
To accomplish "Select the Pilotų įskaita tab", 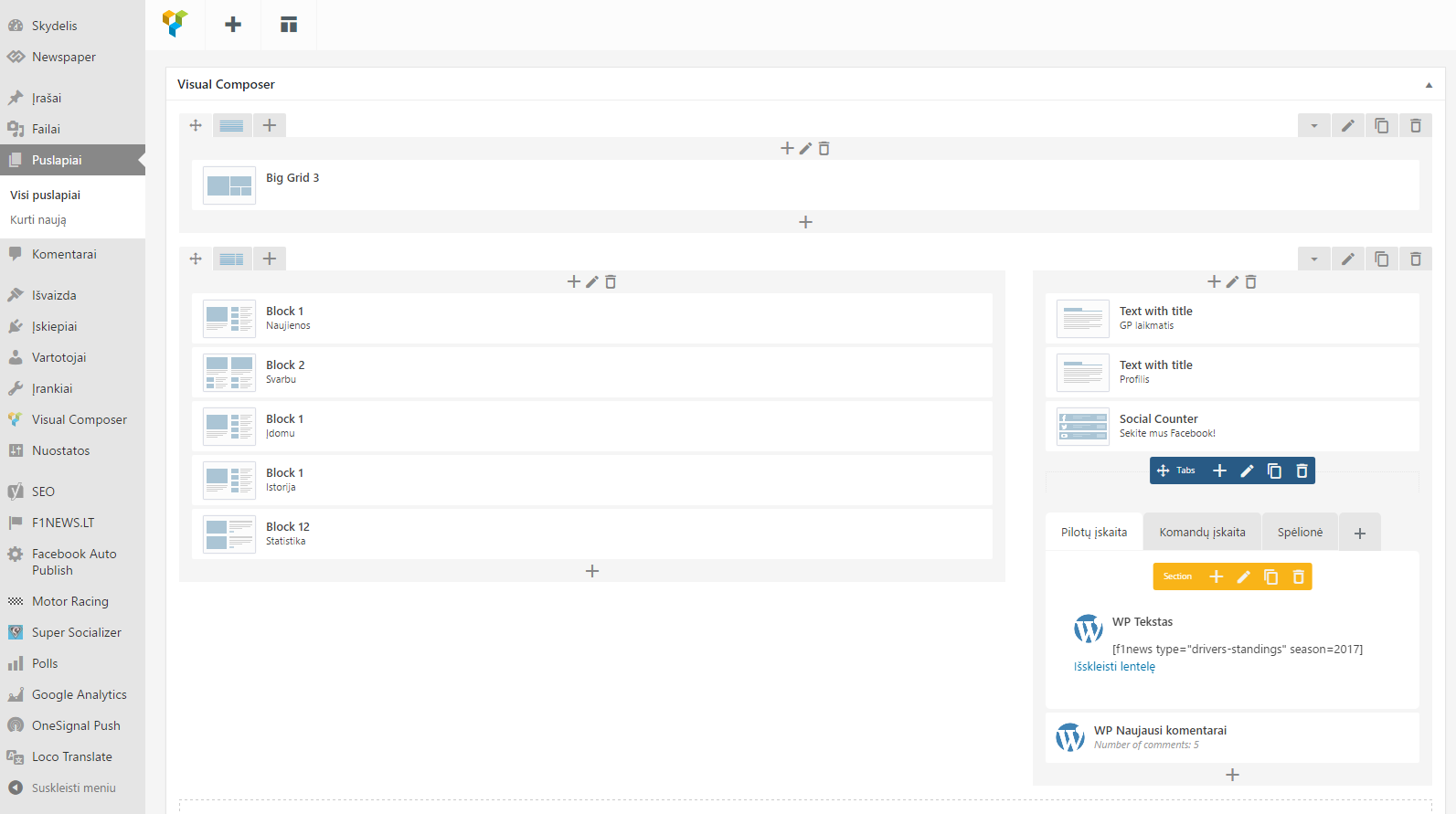I will pos(1094,533).
